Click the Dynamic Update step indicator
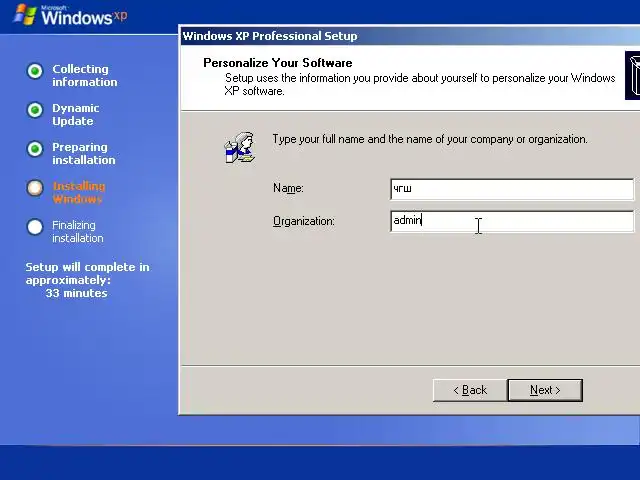Screen dimensions: 640x480 coord(35,110)
